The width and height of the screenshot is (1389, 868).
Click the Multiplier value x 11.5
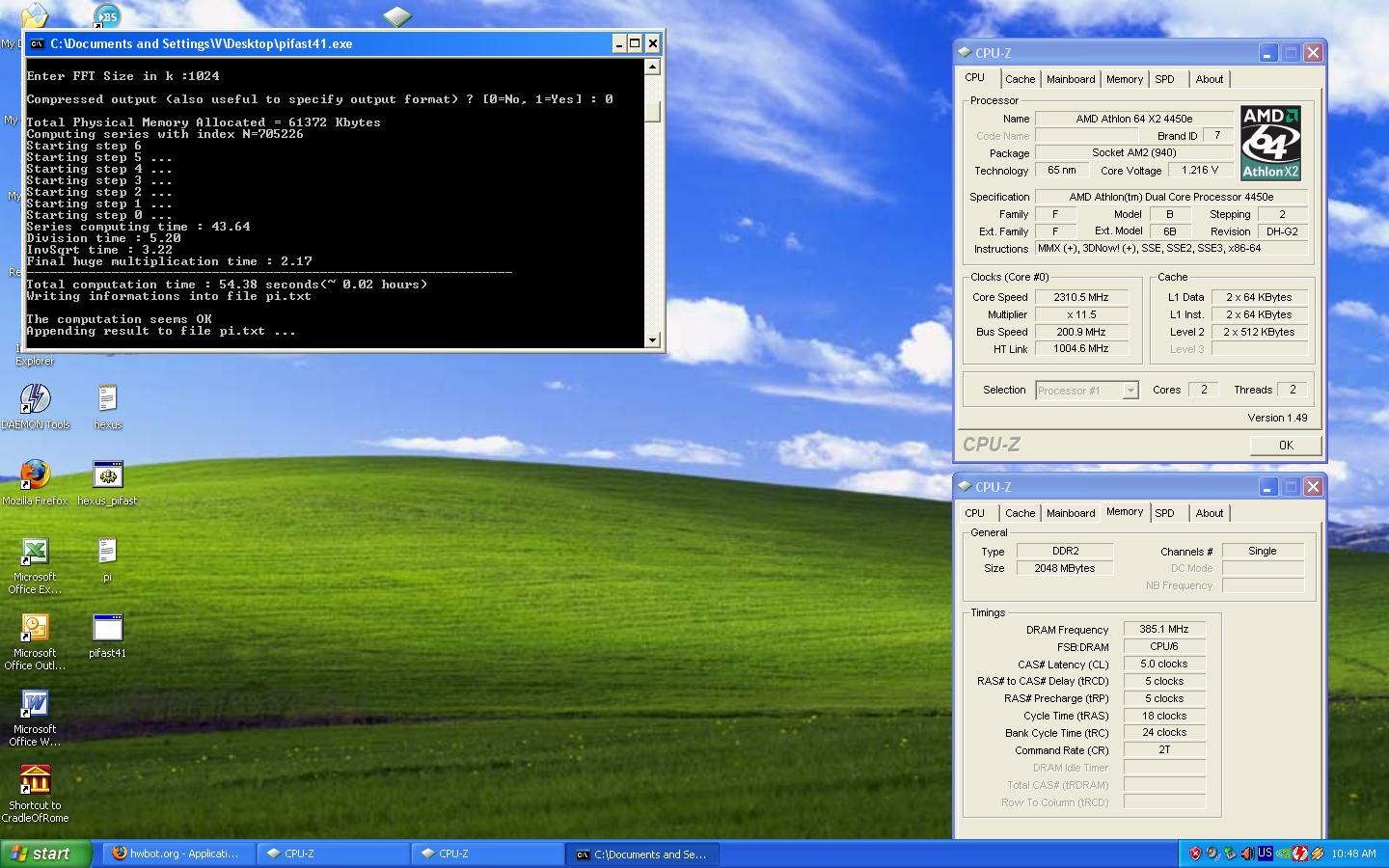[x=1082, y=314]
